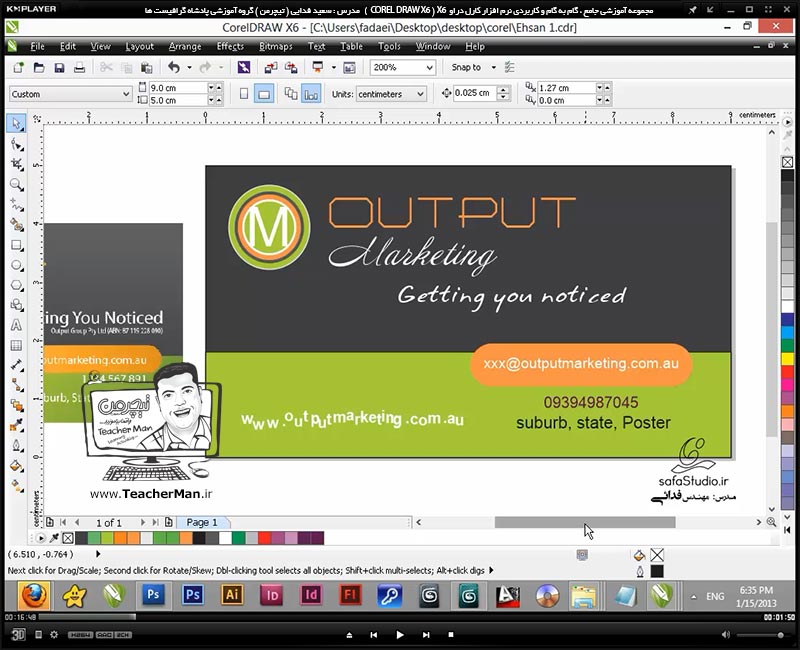This screenshot has height=650, width=800.
Task: Click the Save diskette icon
Action: tap(59, 67)
